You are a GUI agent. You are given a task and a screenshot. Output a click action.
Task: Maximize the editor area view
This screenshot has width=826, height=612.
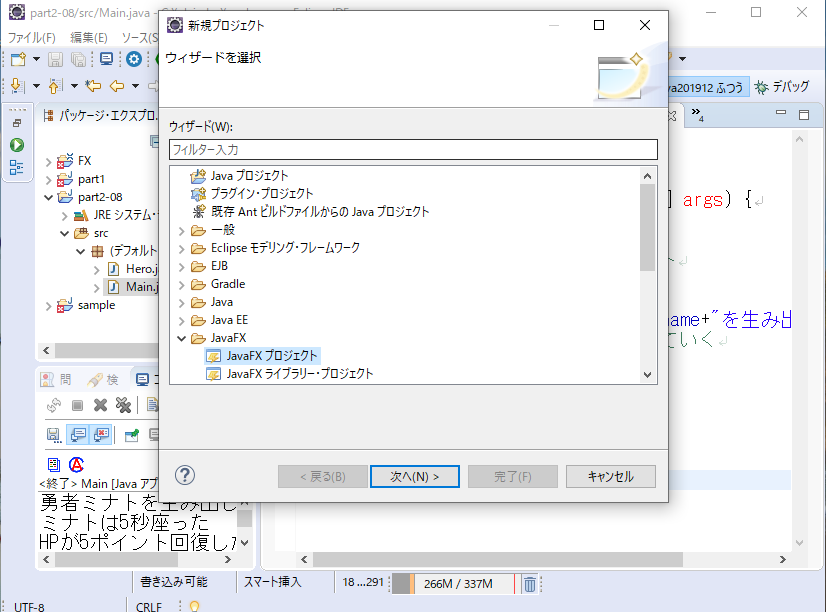(804, 115)
